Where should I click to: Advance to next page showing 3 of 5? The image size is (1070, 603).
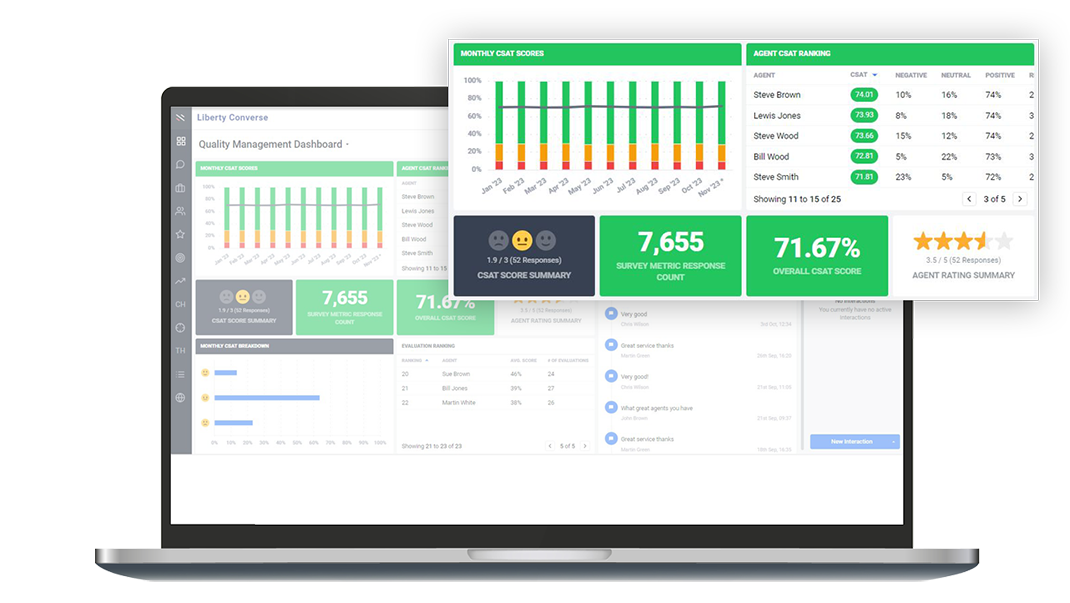[x=1020, y=199]
